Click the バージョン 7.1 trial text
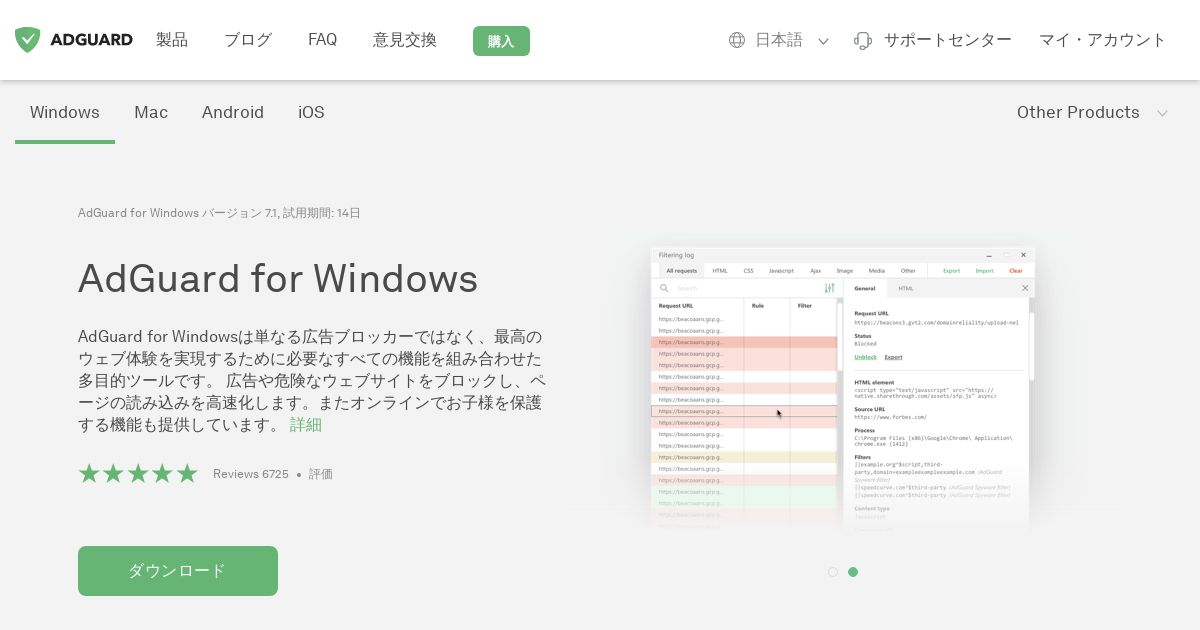1200x630 pixels. click(219, 213)
